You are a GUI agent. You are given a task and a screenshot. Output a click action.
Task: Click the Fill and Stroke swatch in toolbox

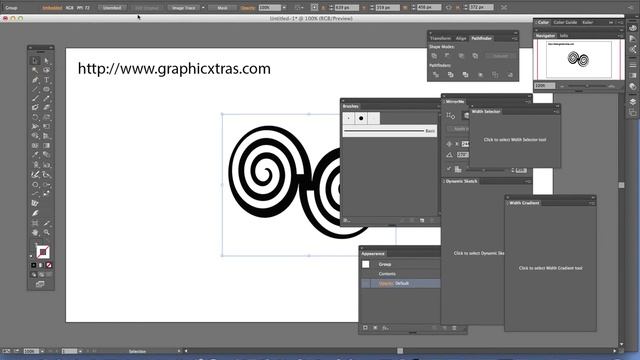coord(42,251)
